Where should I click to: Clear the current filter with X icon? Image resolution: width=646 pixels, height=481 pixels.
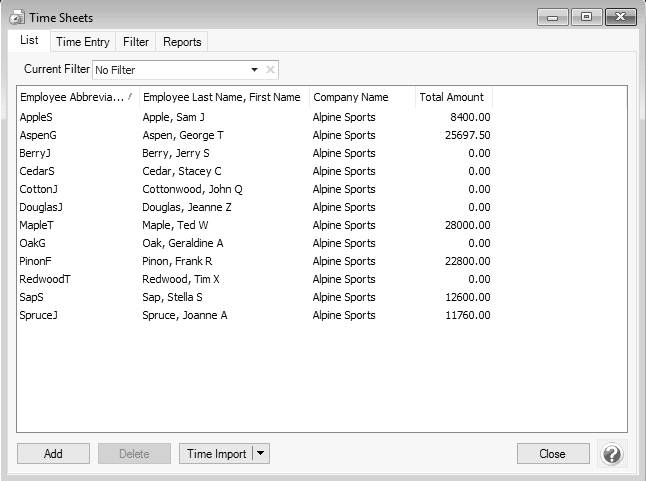coord(270,70)
